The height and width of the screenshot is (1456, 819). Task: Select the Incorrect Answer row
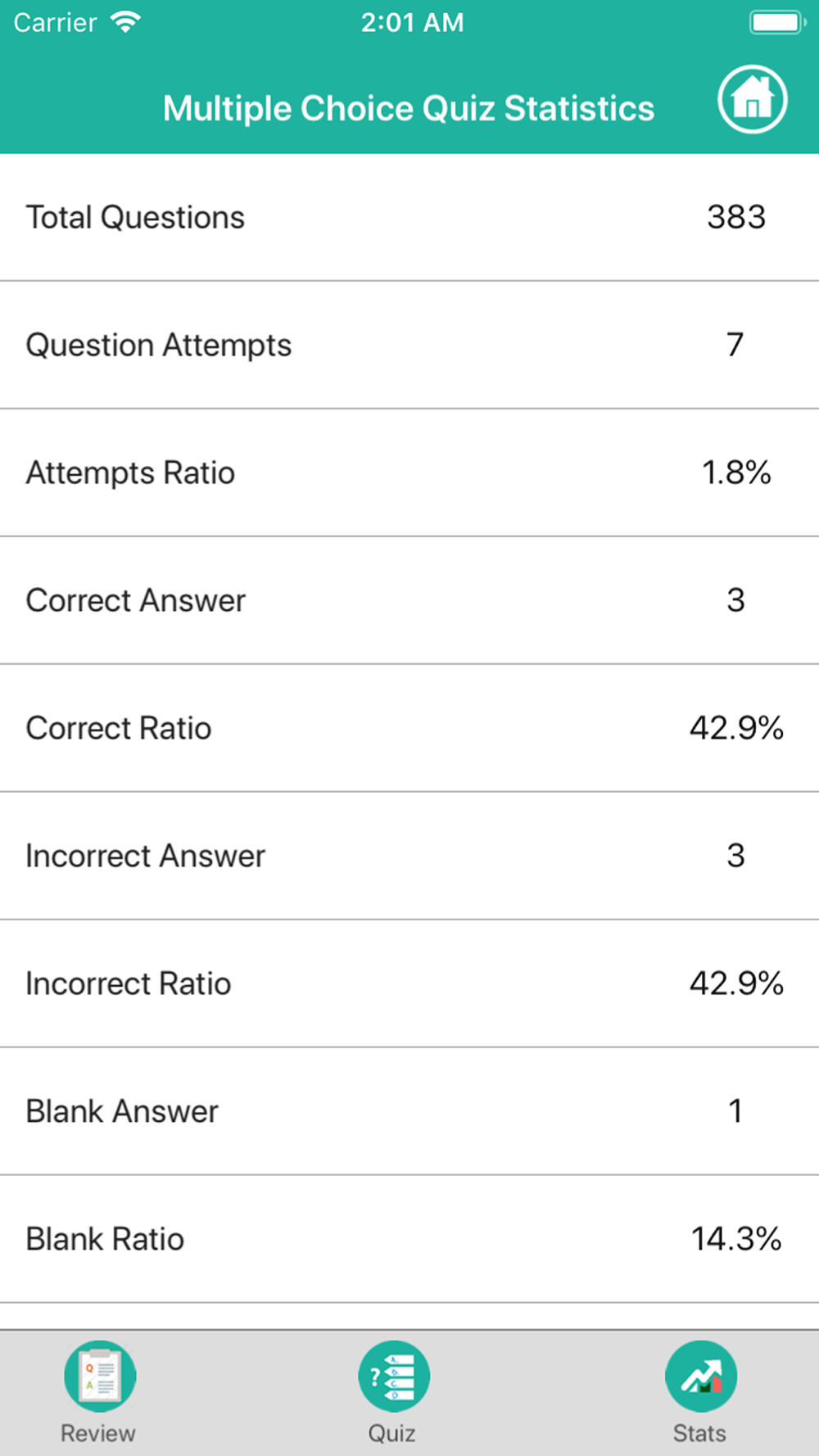point(409,856)
